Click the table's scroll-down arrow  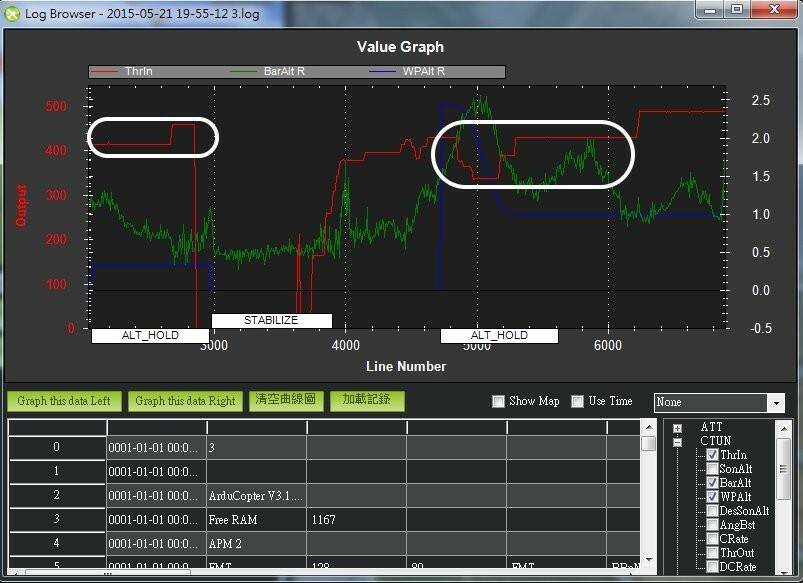pos(648,560)
